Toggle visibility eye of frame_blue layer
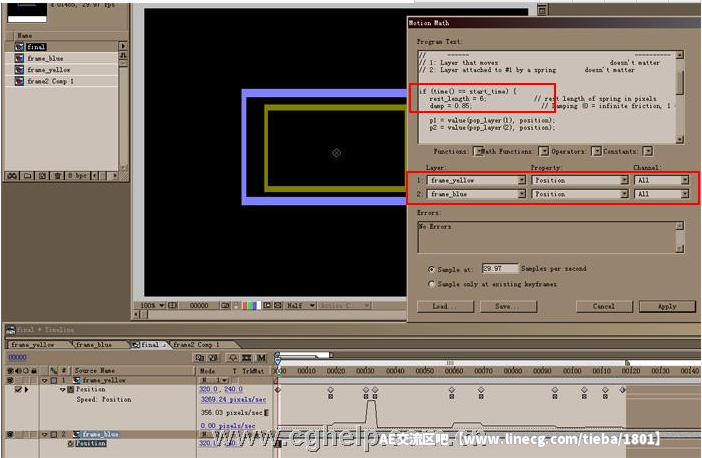 [x=10, y=434]
